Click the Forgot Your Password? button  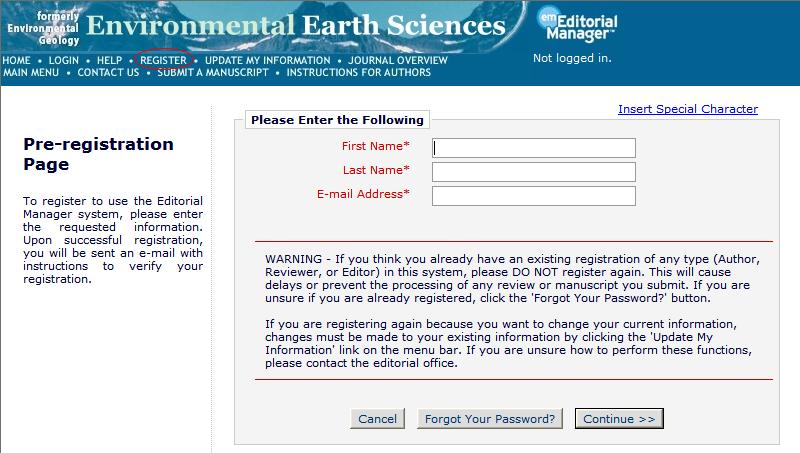491,419
